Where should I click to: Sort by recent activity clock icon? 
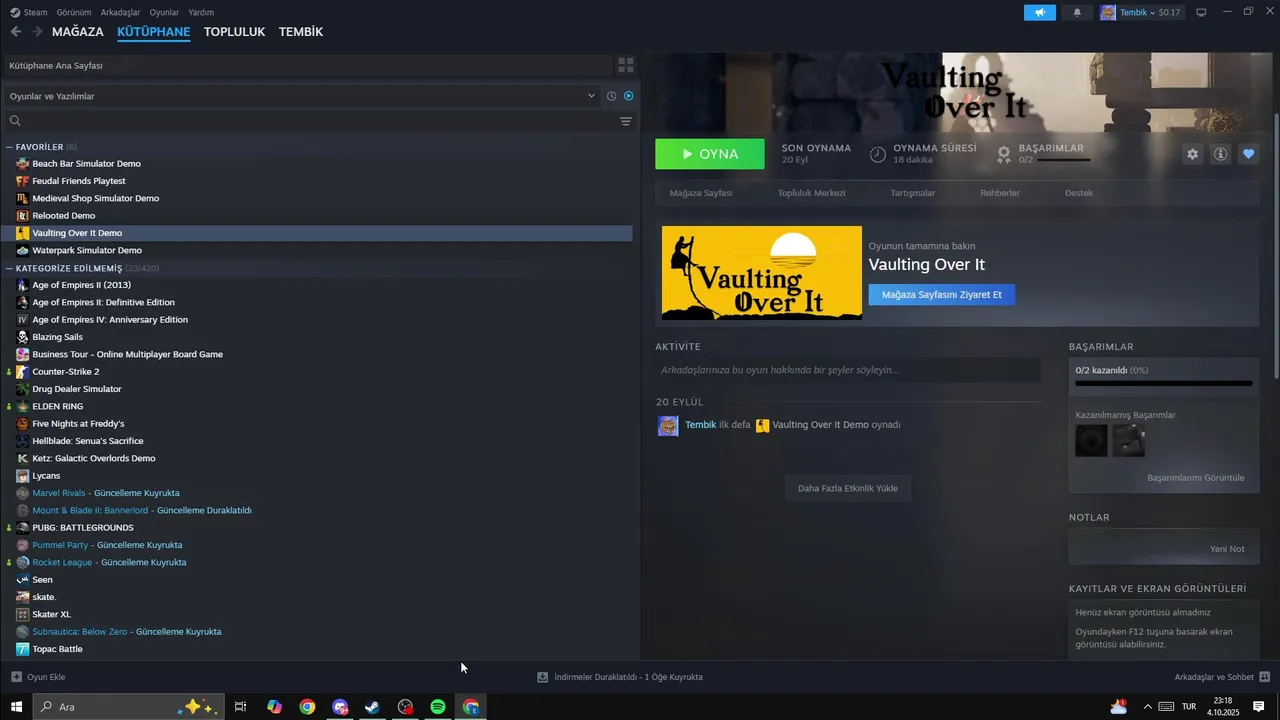point(611,96)
